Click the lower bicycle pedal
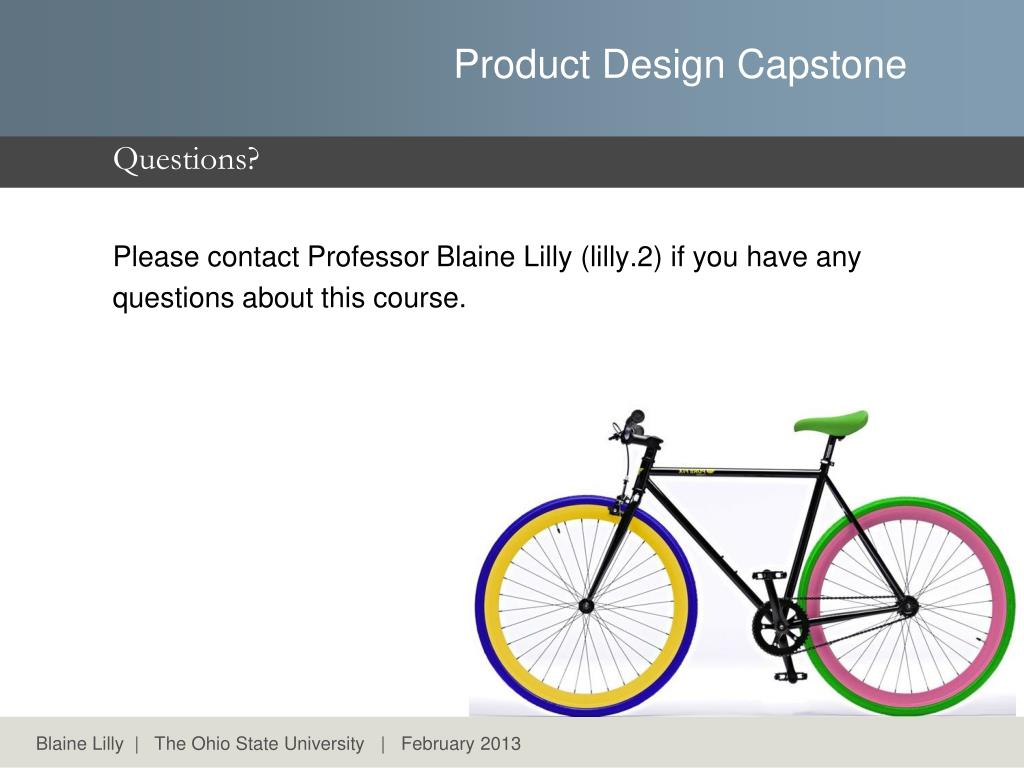This screenshot has height=768, width=1024. point(790,677)
